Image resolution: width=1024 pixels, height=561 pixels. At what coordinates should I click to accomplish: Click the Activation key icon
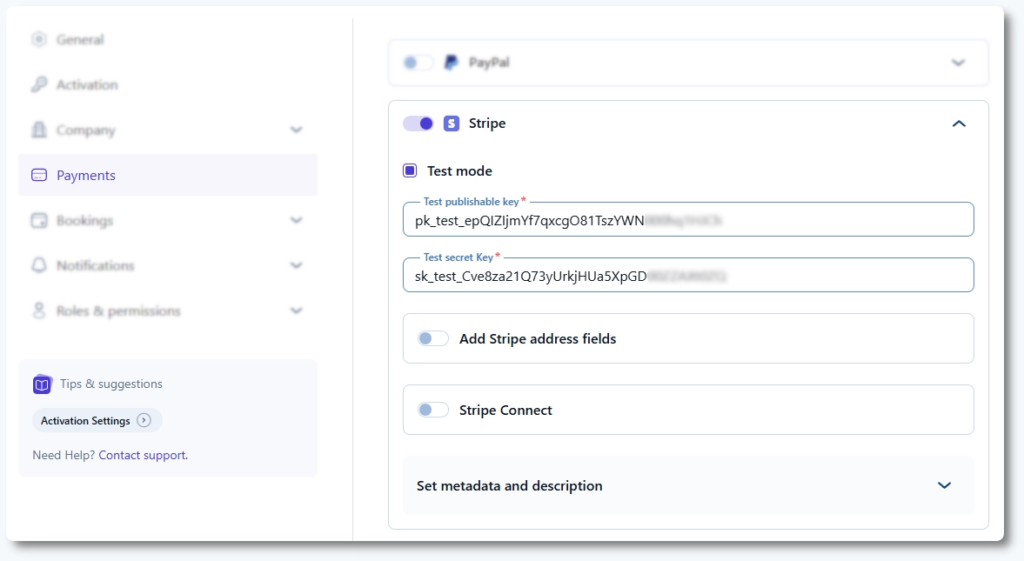[39, 85]
